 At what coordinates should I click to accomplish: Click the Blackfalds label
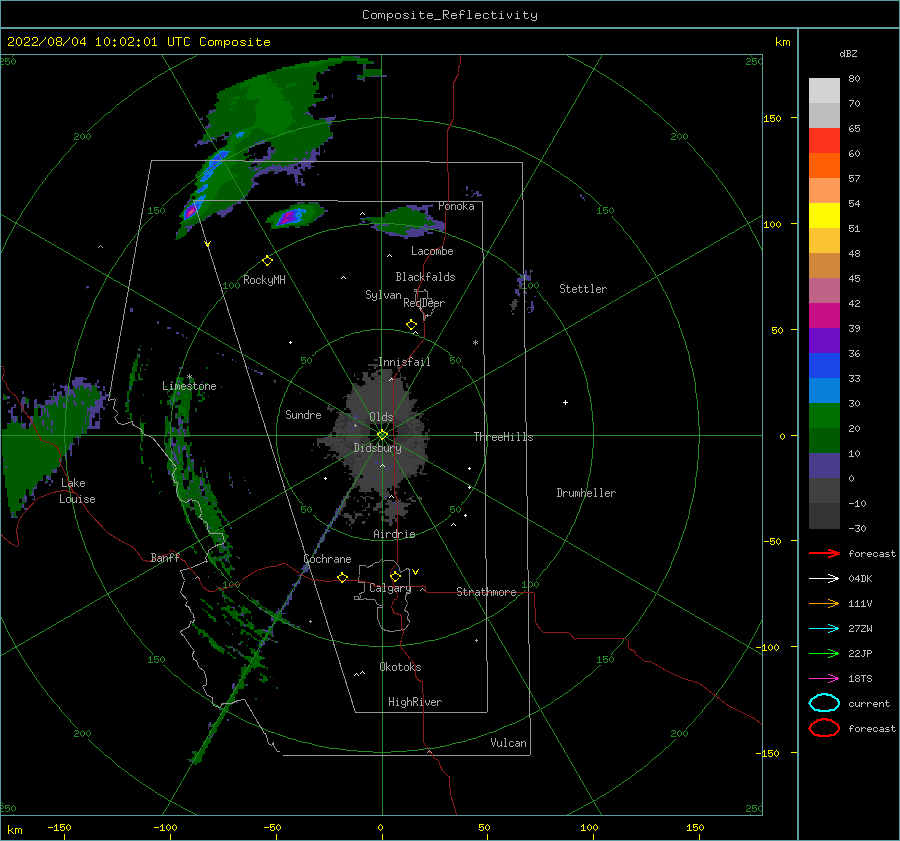(x=425, y=277)
